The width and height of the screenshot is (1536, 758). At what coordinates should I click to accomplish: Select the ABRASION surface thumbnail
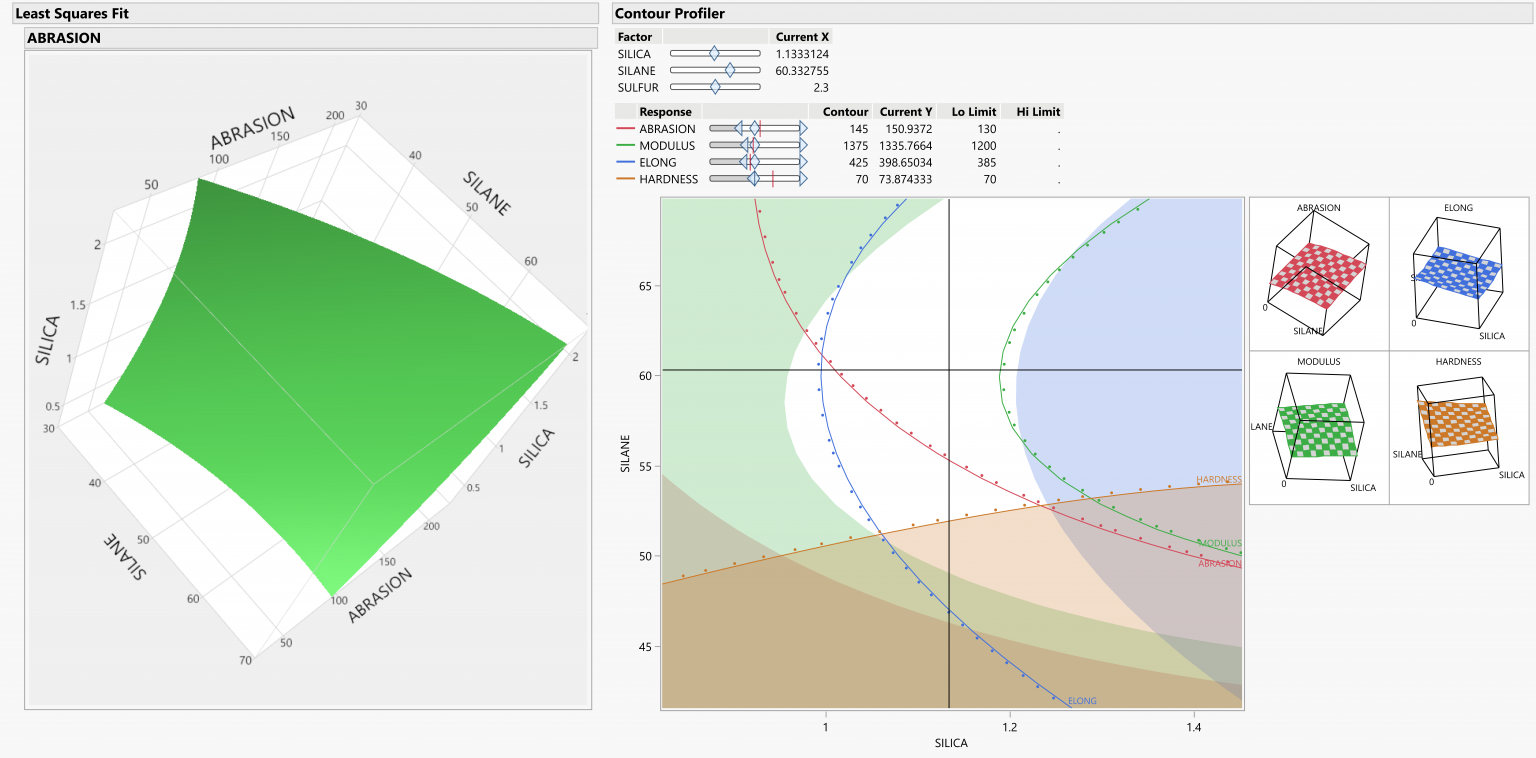pos(1318,270)
